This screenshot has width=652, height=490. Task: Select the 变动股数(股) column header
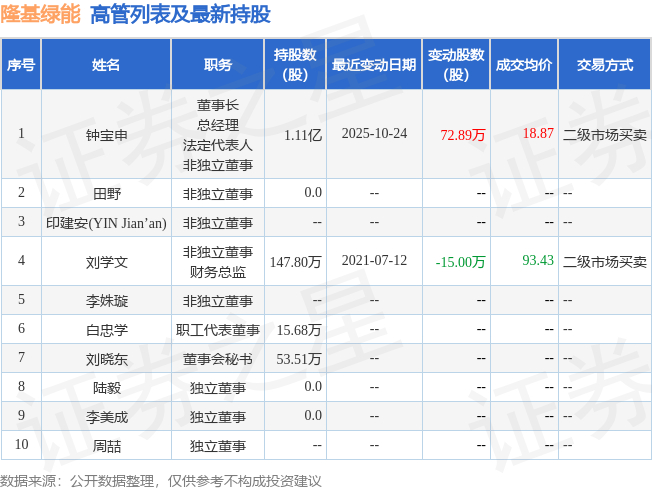[x=456, y=64]
